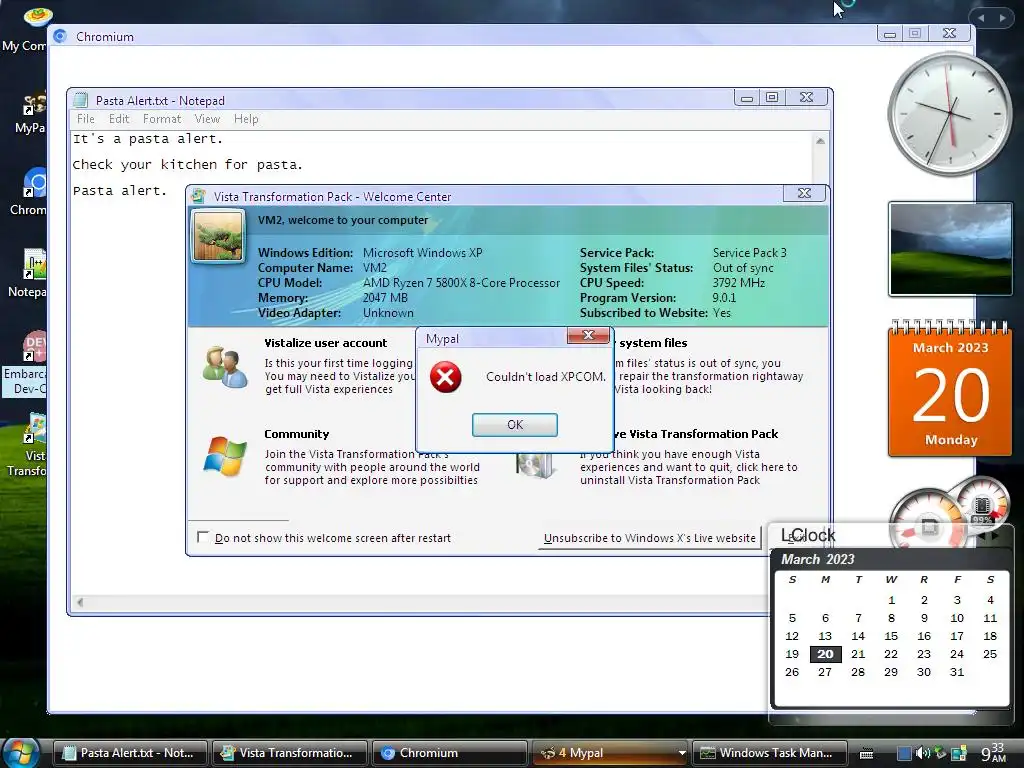The image size is (1024, 768).
Task: Click the keyboard icon on the taskbar
Action: (866, 754)
